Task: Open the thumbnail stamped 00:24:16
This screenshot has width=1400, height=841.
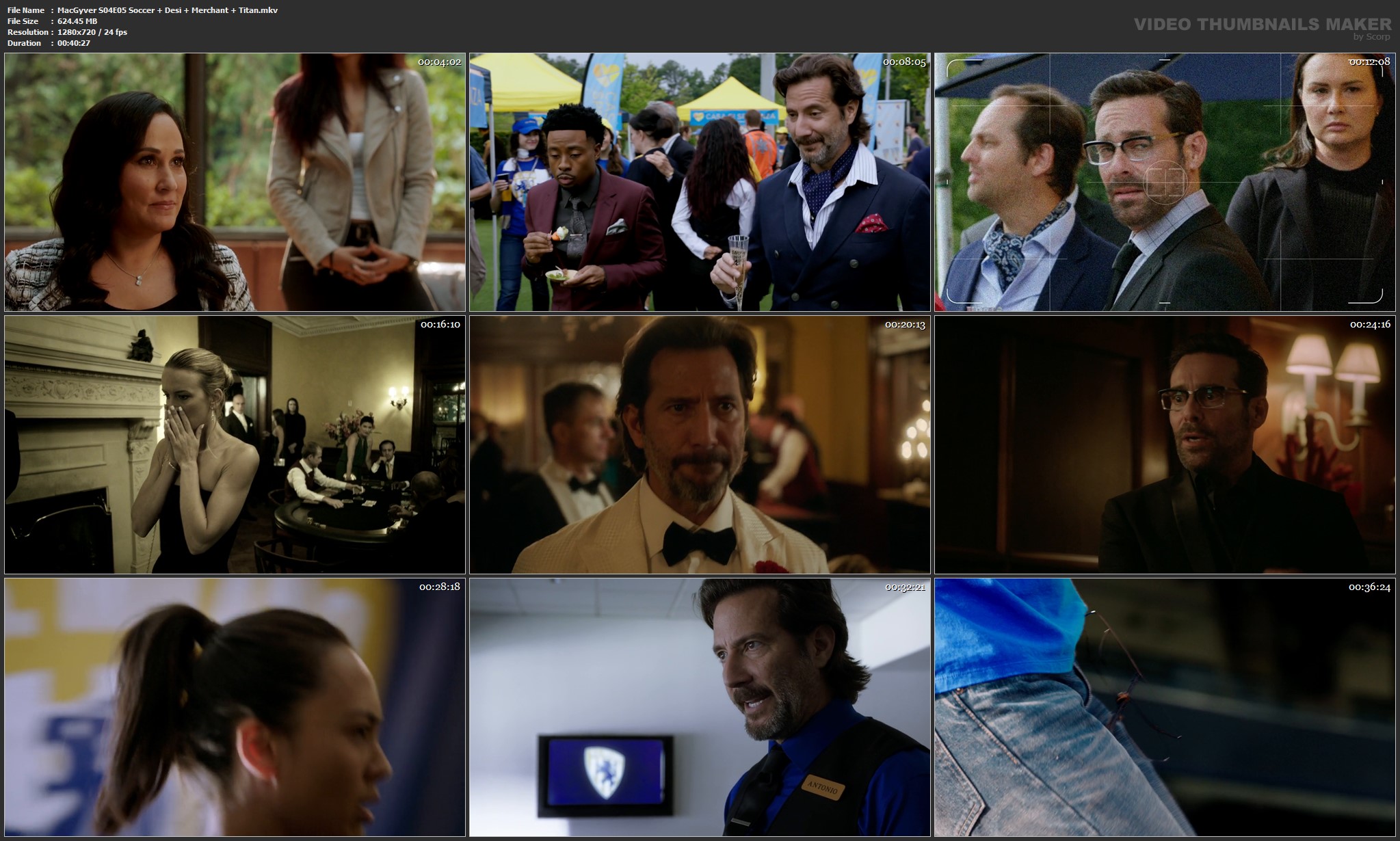Action: click(1165, 444)
